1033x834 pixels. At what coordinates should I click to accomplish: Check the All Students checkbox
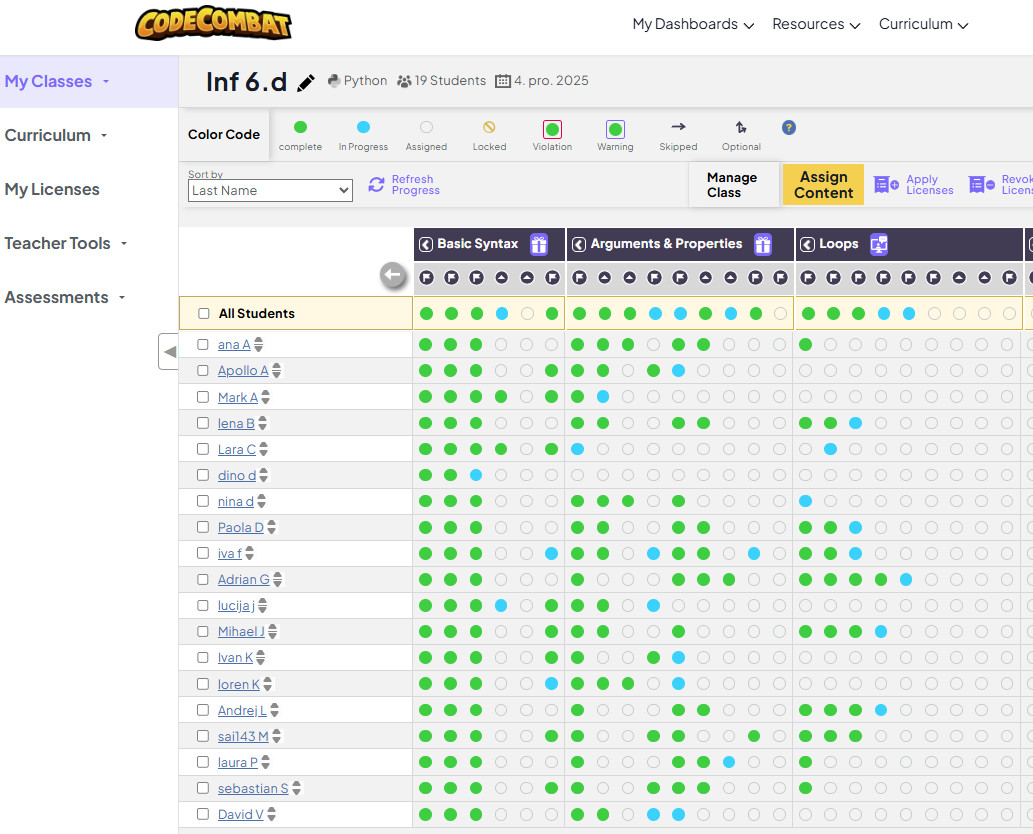tap(202, 312)
